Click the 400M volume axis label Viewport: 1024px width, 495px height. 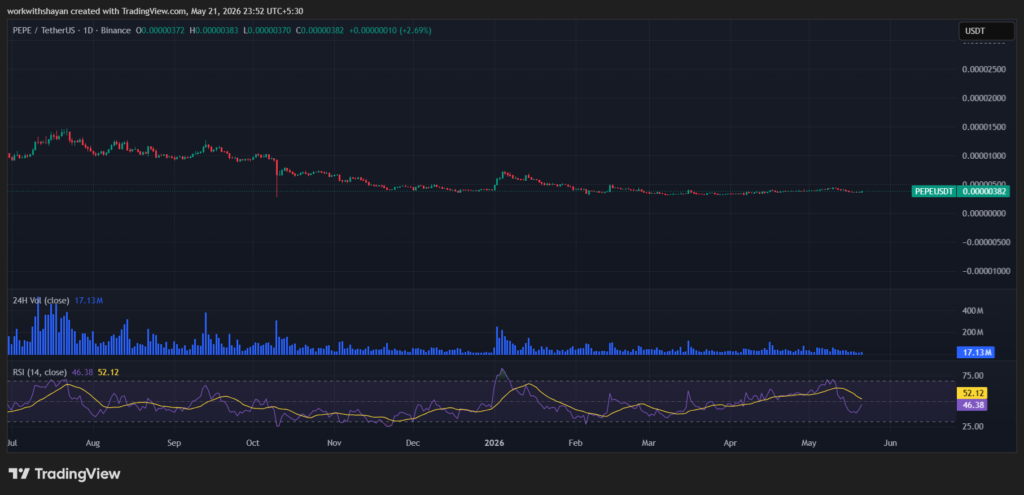[x=973, y=311]
